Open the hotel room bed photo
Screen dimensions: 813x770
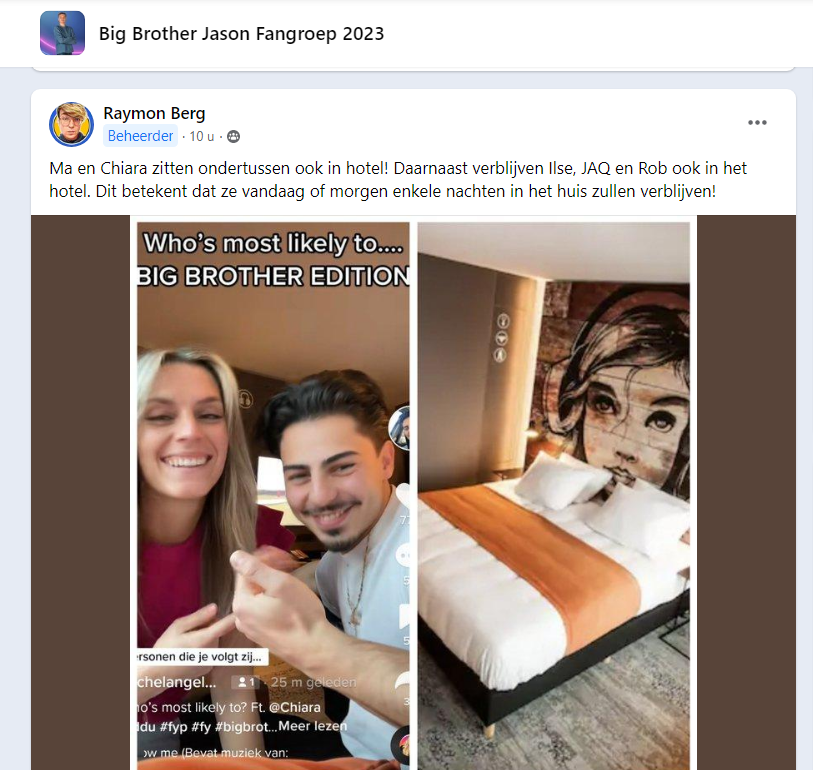coord(554,496)
